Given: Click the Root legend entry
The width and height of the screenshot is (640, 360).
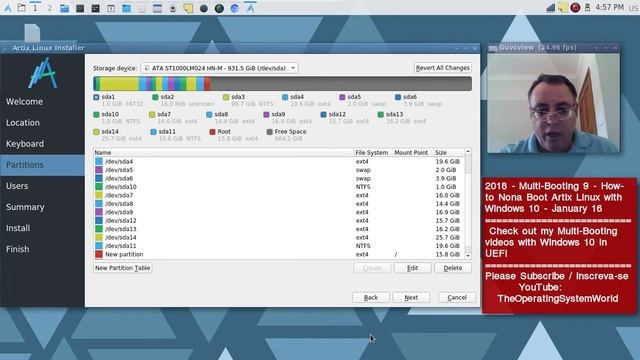Looking at the screenshot, I should click(x=233, y=135).
